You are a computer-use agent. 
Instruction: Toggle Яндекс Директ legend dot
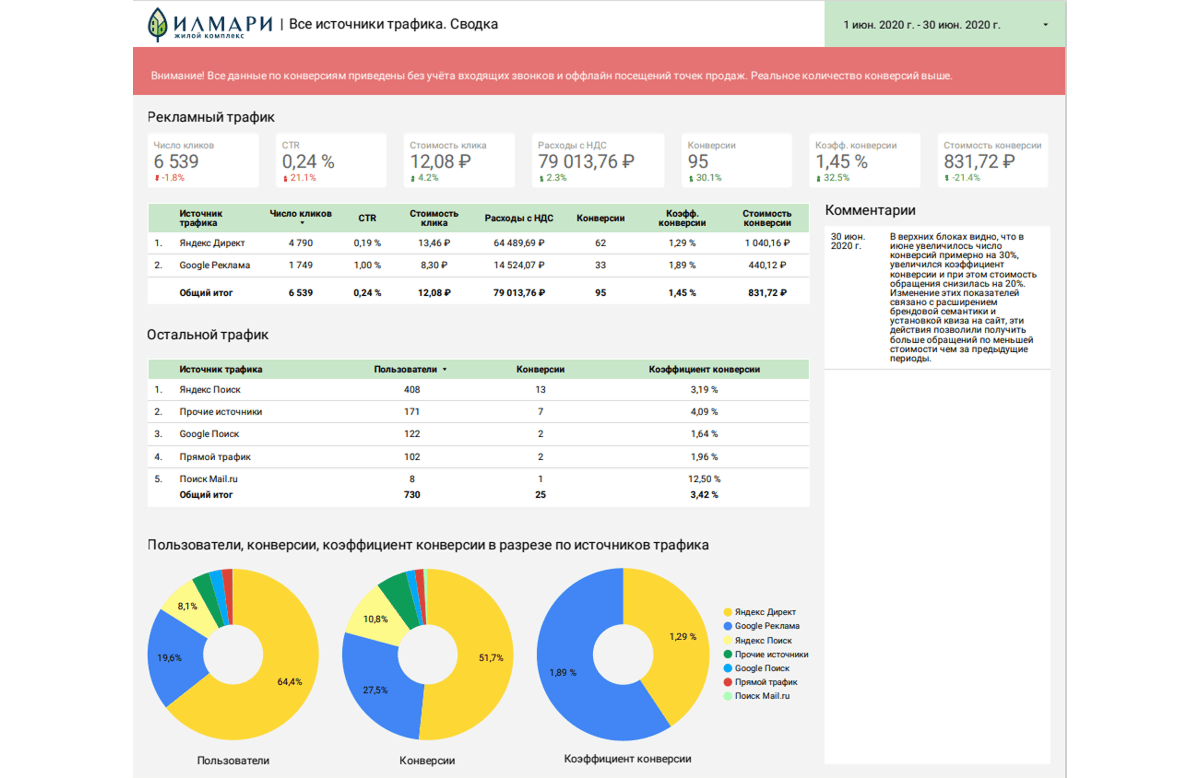click(727, 612)
